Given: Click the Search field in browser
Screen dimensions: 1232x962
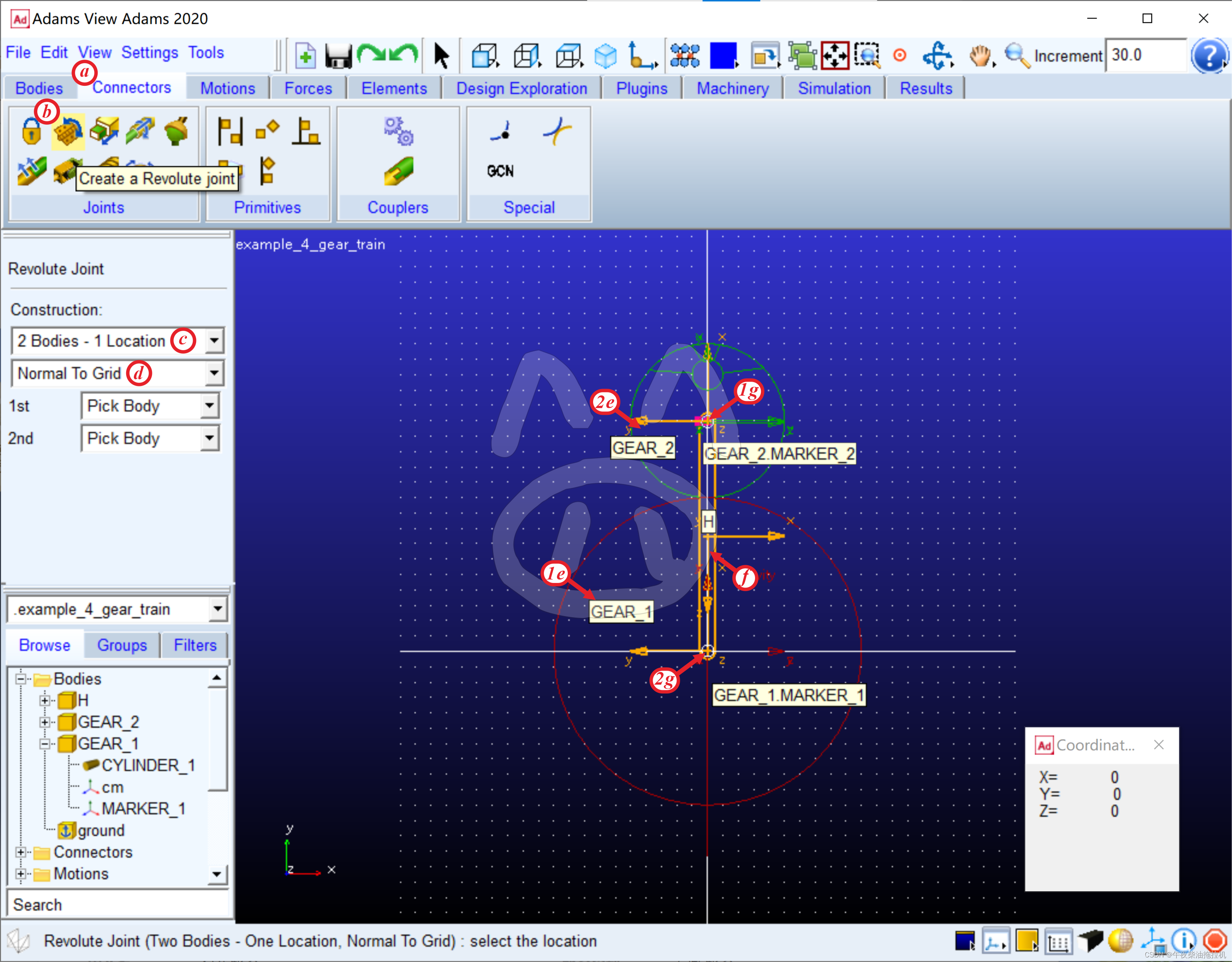Looking at the screenshot, I should click(x=118, y=904).
